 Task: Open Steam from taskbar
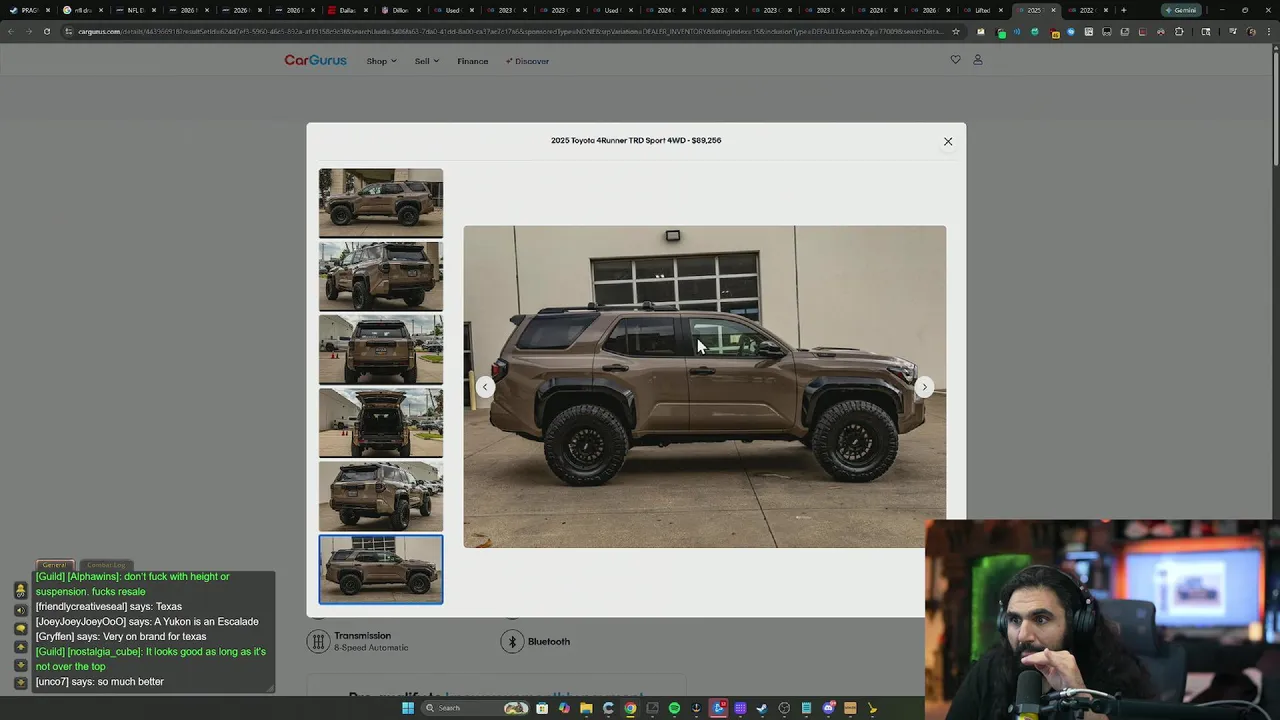(x=762, y=708)
